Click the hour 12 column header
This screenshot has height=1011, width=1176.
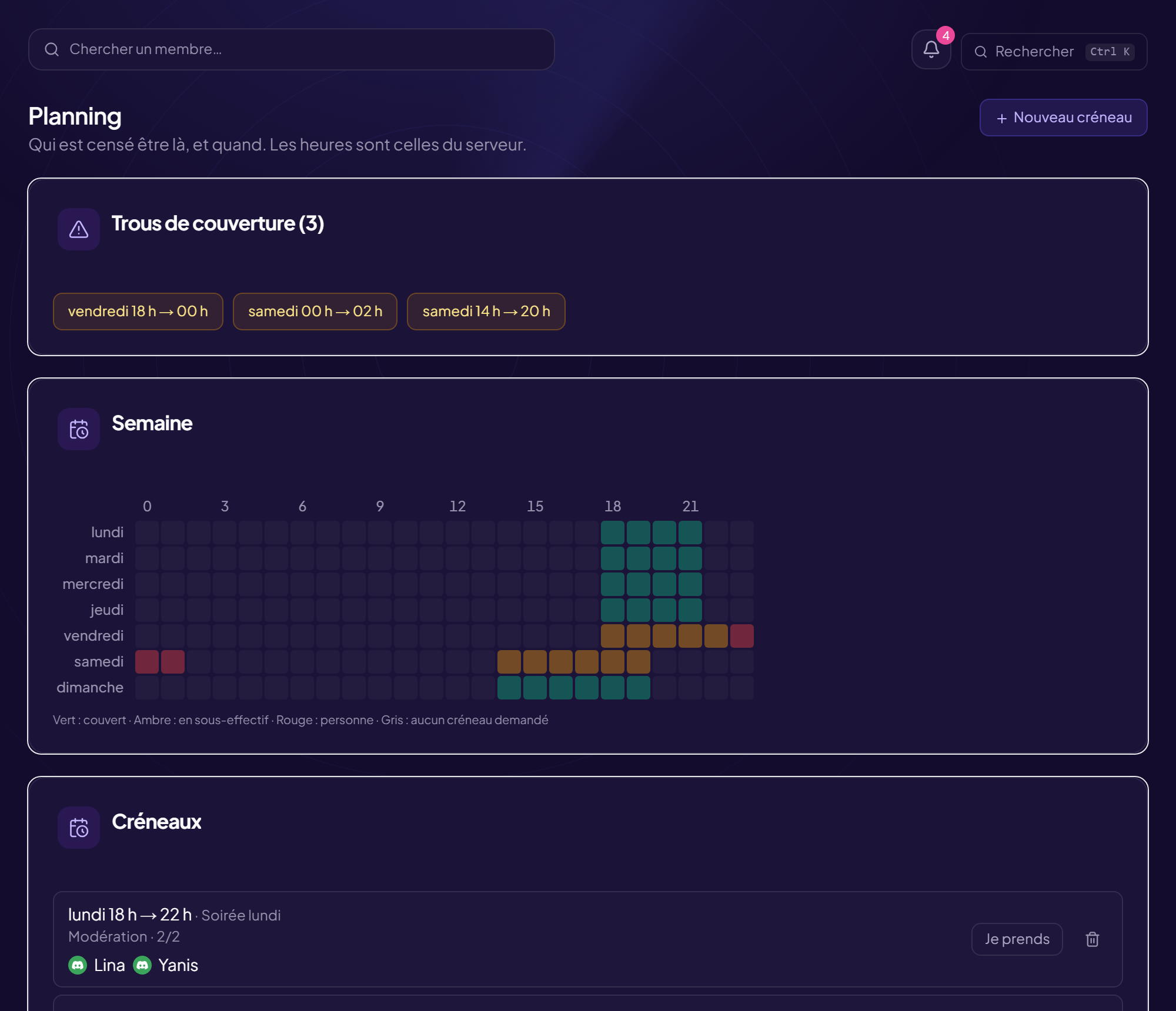point(457,506)
